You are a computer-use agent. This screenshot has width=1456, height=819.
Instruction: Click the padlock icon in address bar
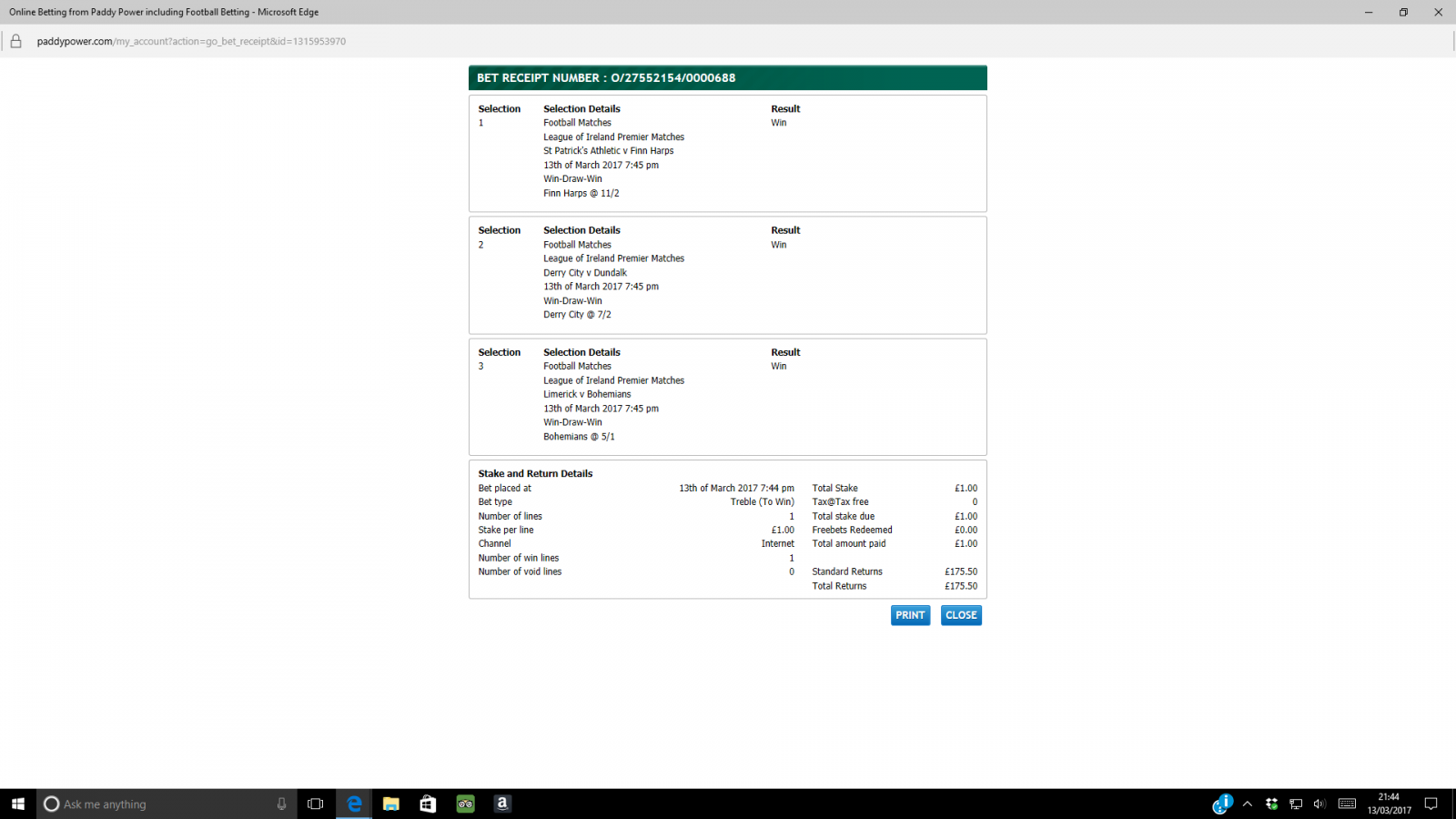[15, 41]
